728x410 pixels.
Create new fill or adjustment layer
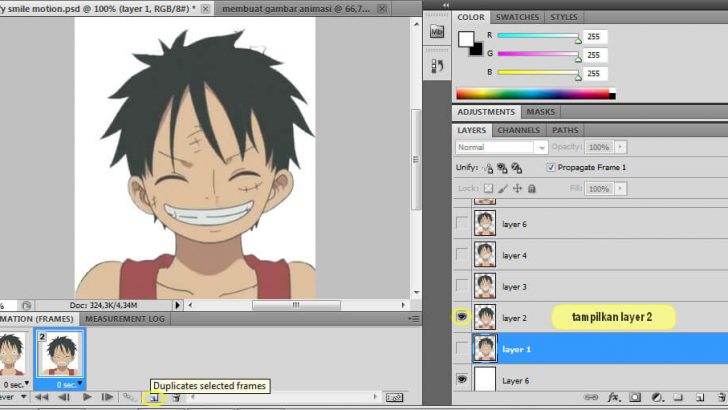[x=656, y=397]
